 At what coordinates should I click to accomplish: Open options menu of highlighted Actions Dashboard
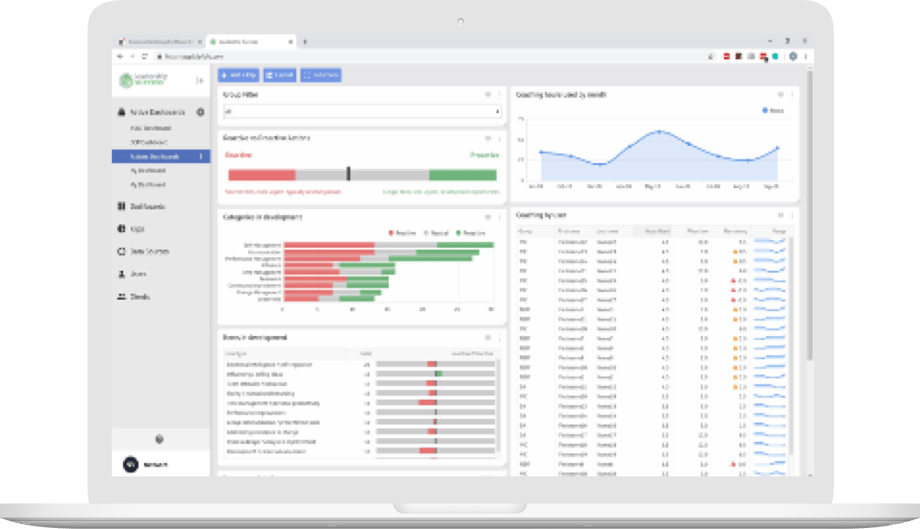pos(201,157)
